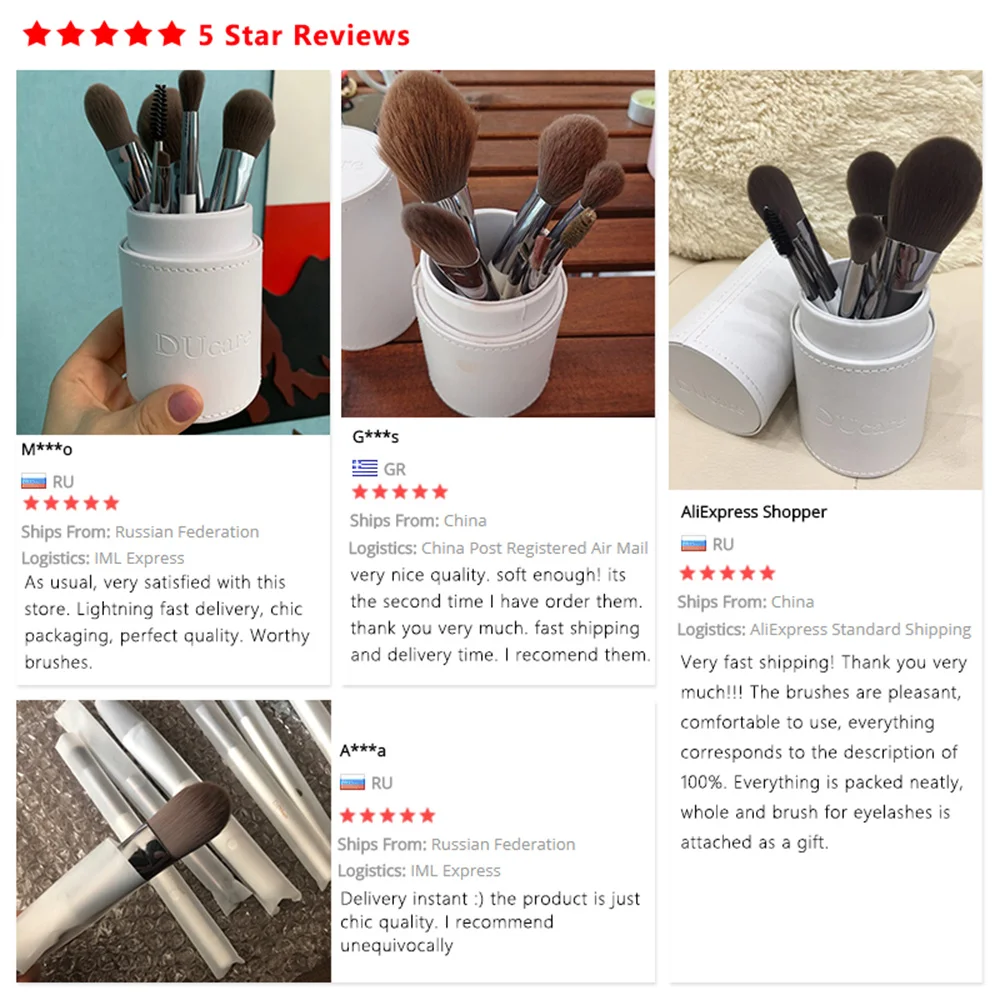The width and height of the screenshot is (1000, 1000).
Task: Click the five-star rating in M***o's review
Action: pos(71,503)
